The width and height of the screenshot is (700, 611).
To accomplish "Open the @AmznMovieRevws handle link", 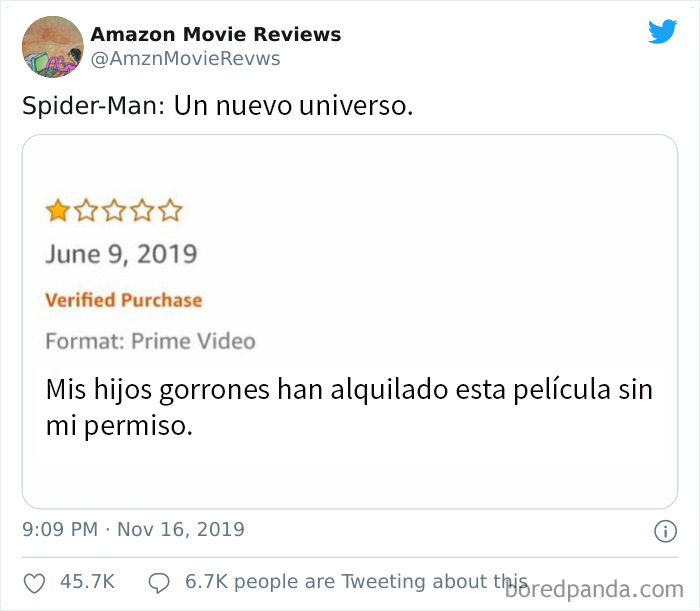I will [x=185, y=59].
